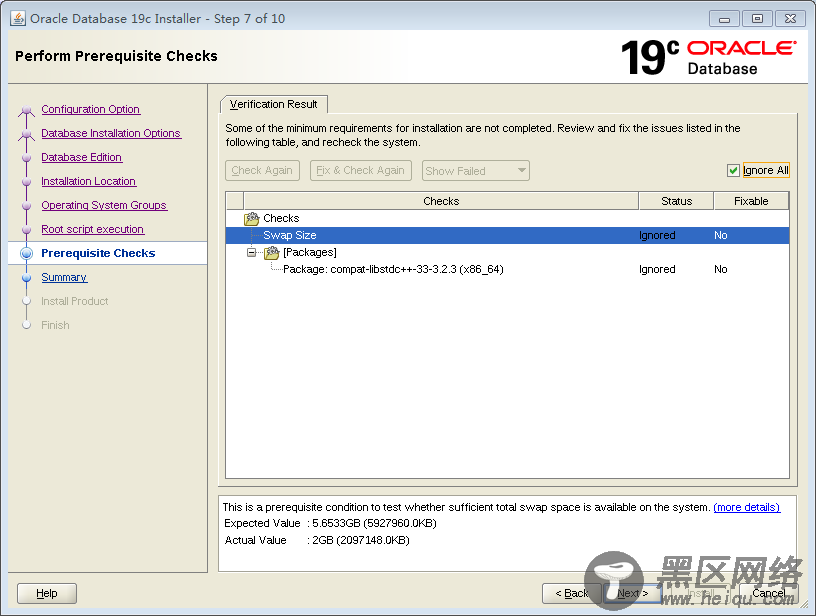Go back with the < Back button

point(571,593)
